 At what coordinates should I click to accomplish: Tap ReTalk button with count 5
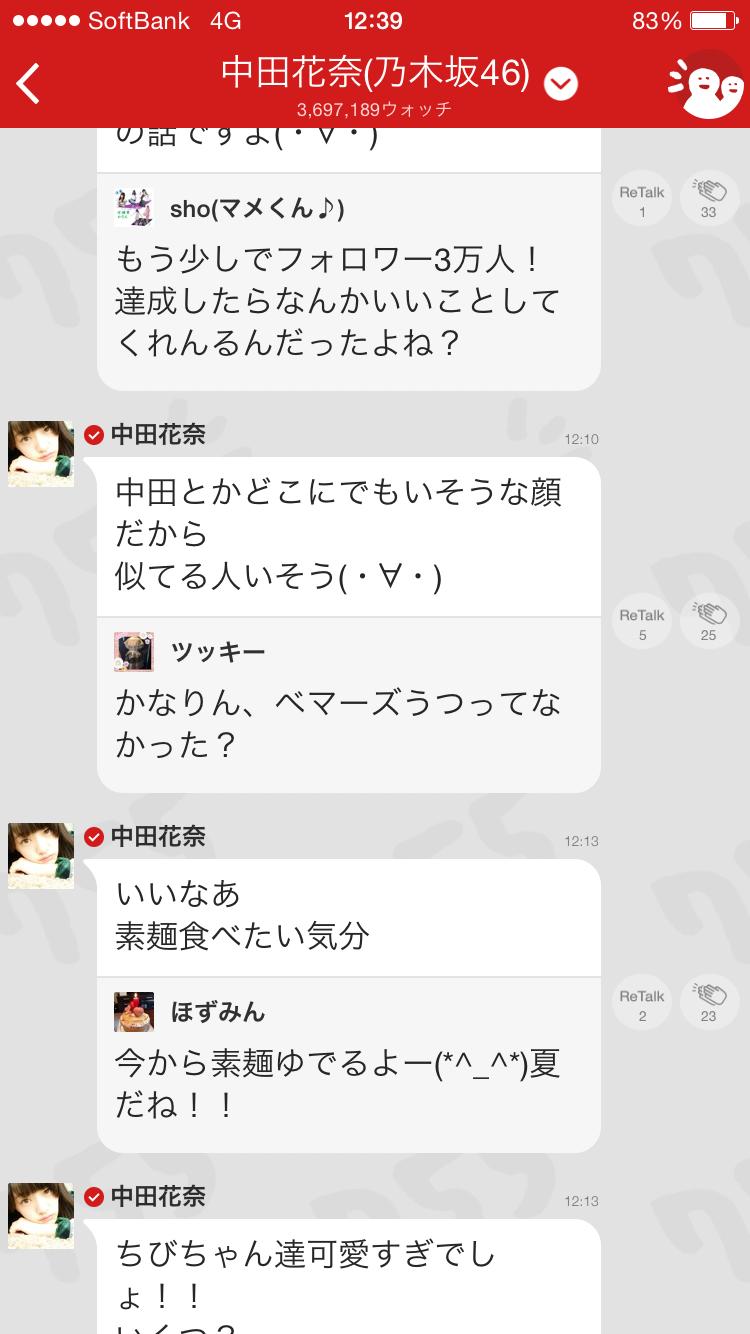coord(642,622)
